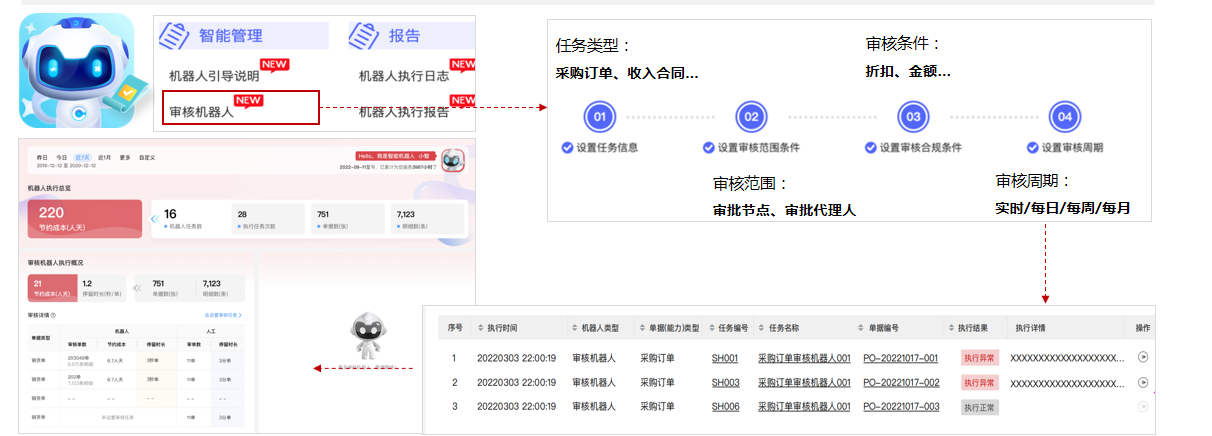Click the 21 节约成本(人天) red card
Screen dimensions: 1212x436
click(53, 288)
